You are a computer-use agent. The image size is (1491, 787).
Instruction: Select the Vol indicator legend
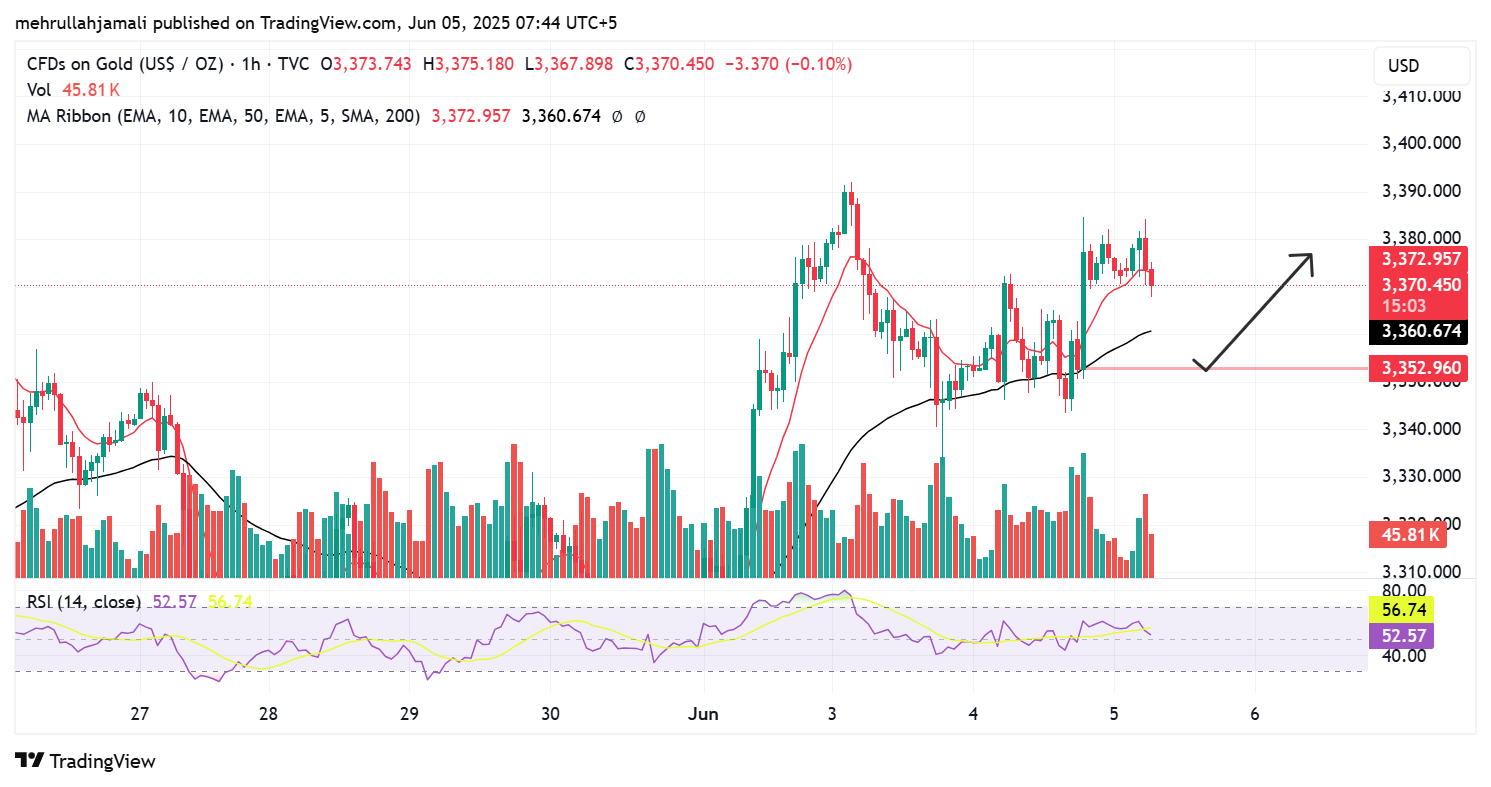[39, 90]
